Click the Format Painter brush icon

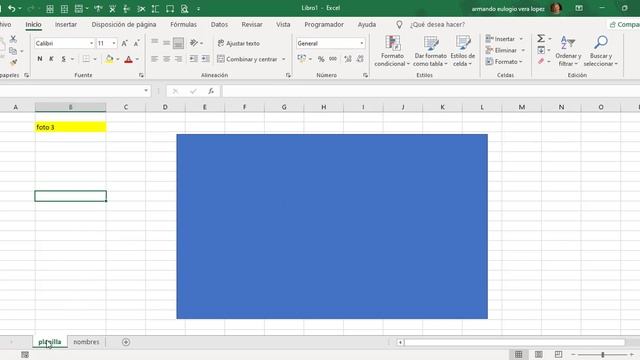pos(13,62)
